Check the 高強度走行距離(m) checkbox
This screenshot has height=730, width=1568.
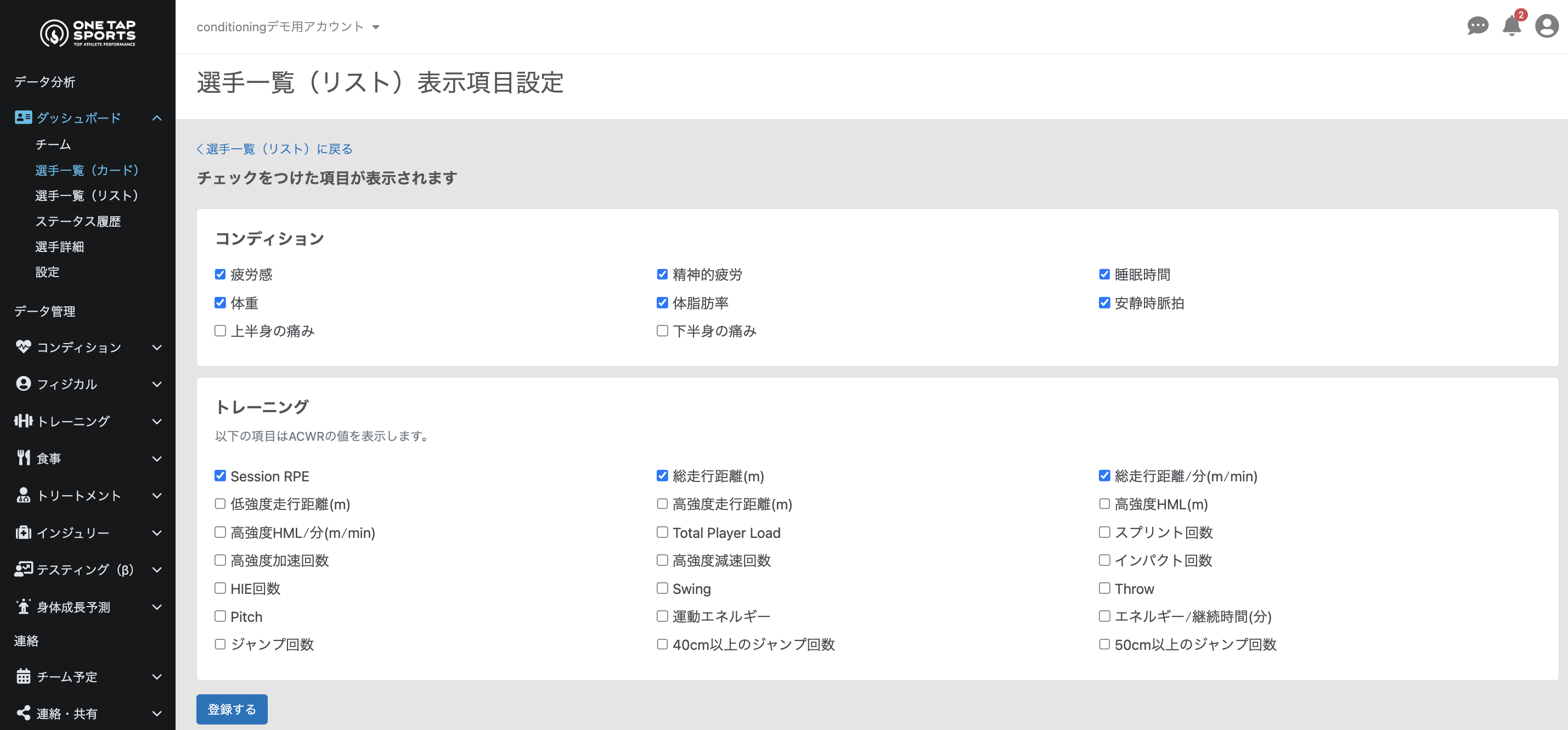coord(662,504)
